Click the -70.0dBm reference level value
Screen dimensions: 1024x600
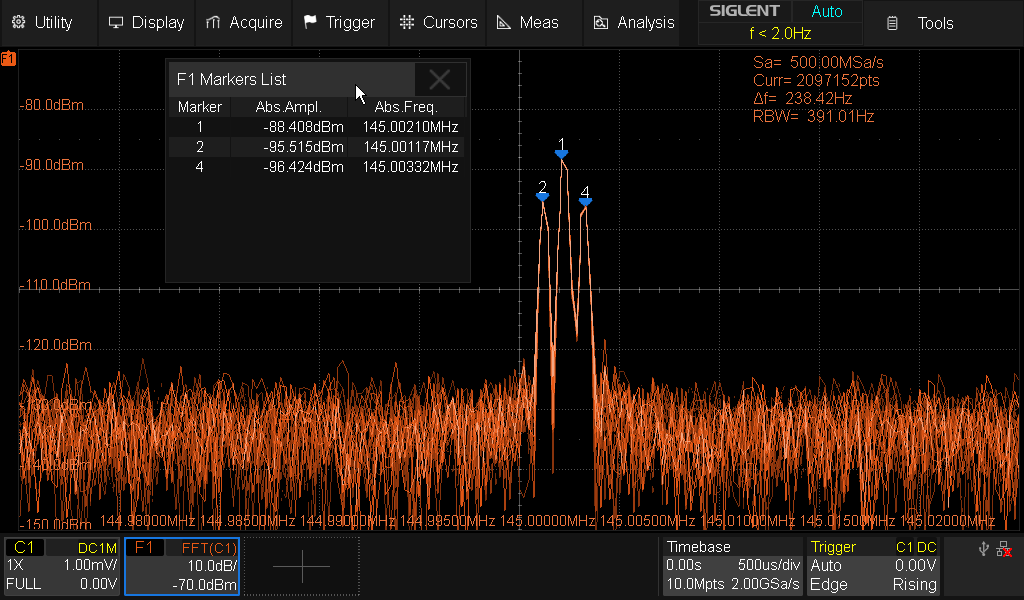coord(204,584)
